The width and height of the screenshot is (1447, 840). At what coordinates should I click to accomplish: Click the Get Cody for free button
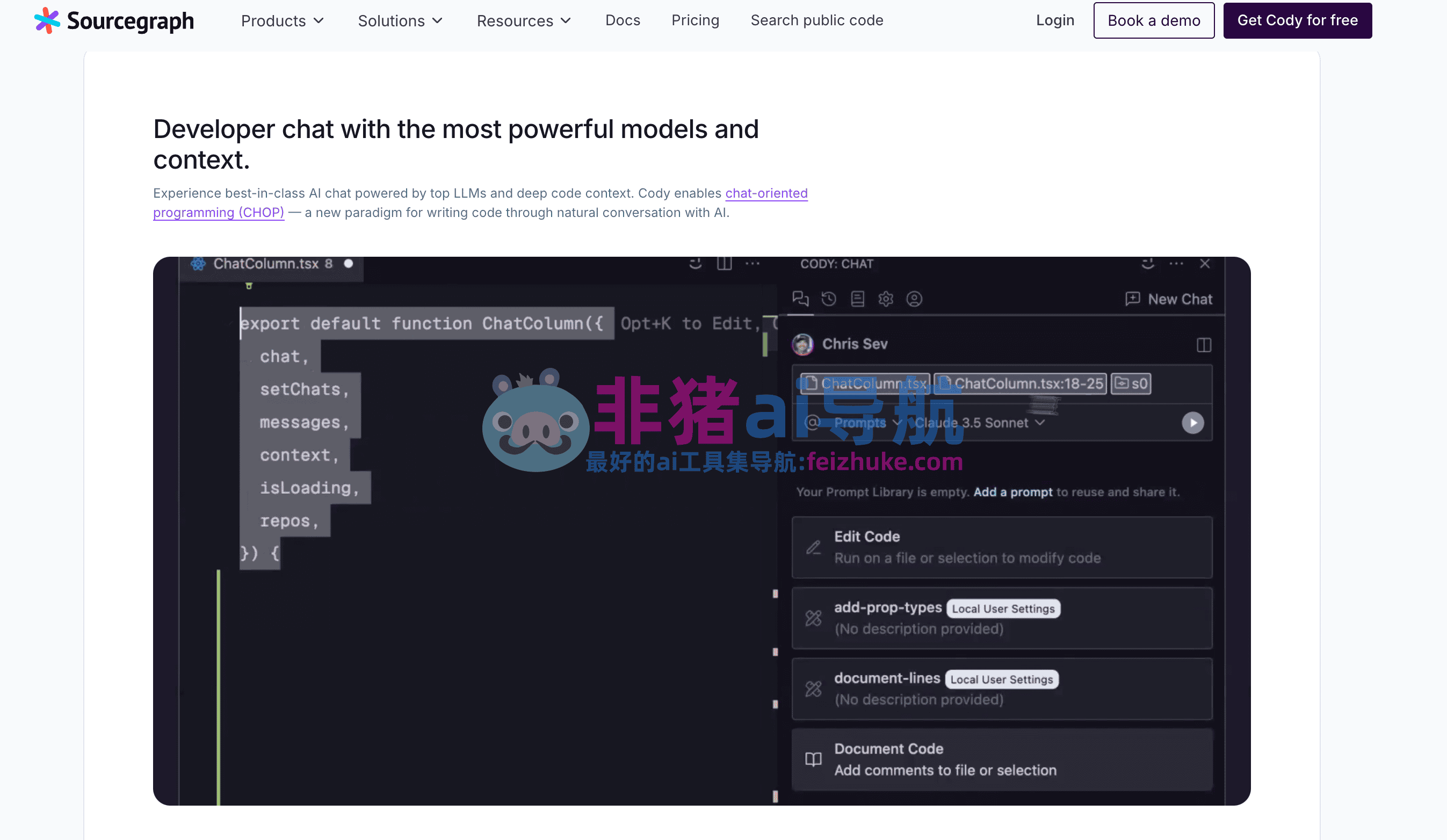click(1297, 20)
